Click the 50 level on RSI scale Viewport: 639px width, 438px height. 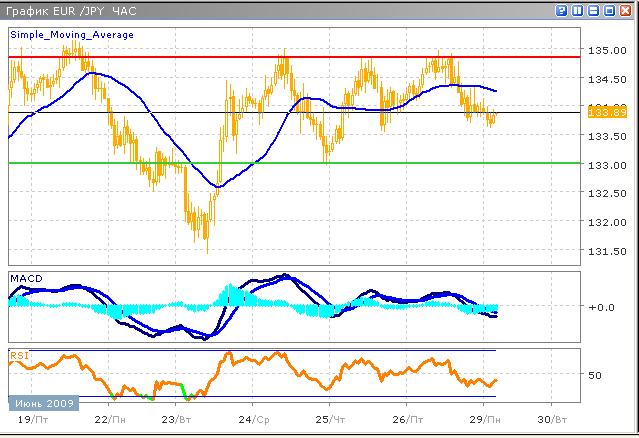point(594,376)
